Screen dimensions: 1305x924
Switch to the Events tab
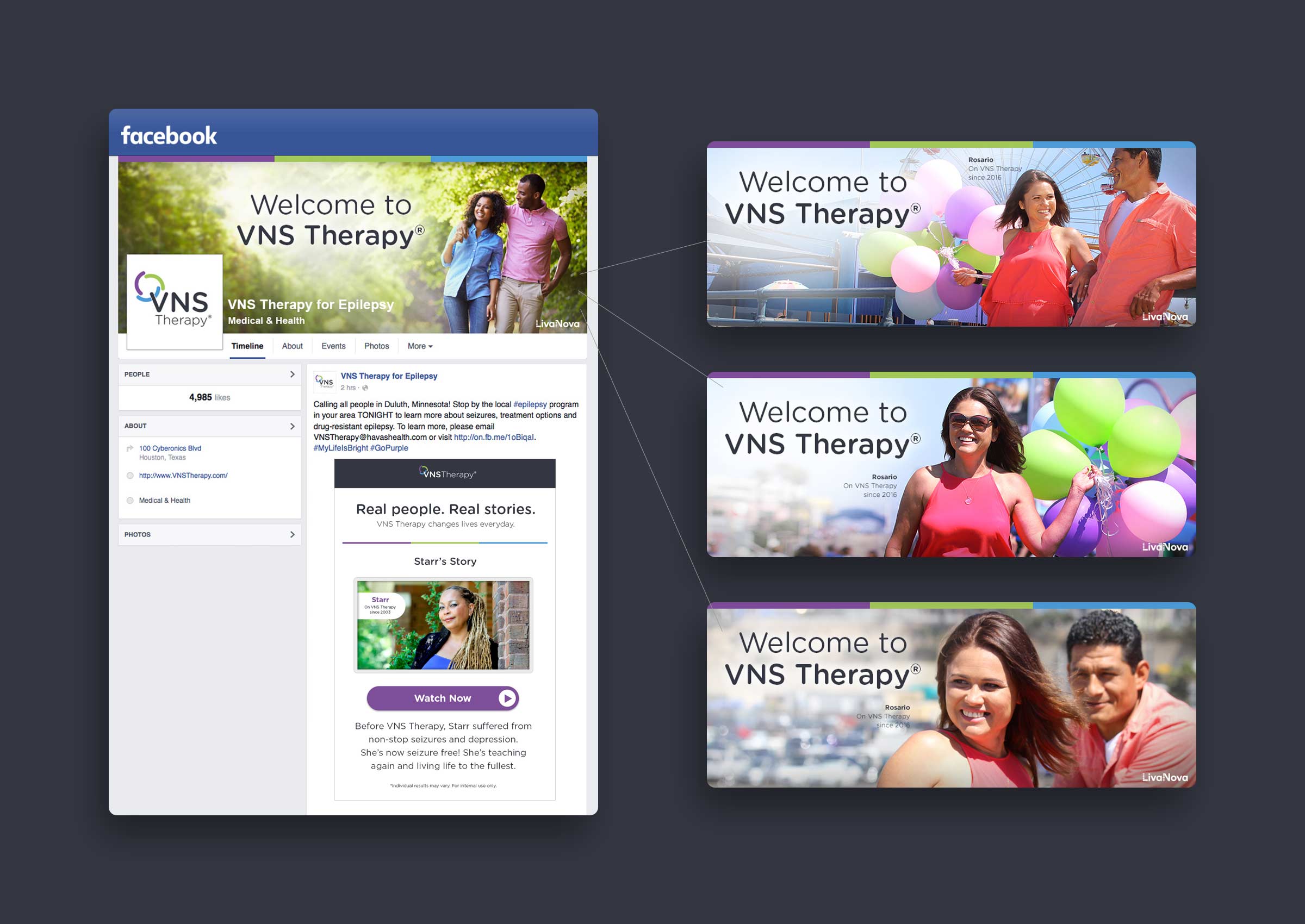333,346
